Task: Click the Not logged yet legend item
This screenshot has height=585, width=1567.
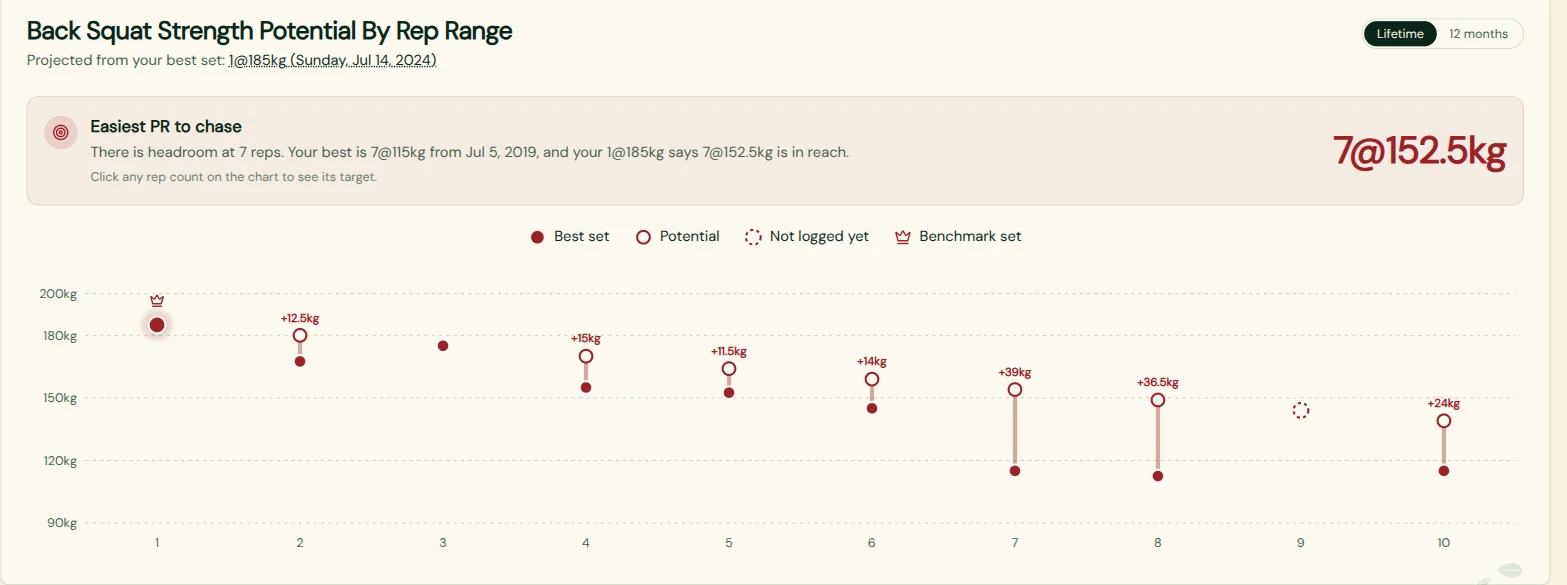Action: 807,237
